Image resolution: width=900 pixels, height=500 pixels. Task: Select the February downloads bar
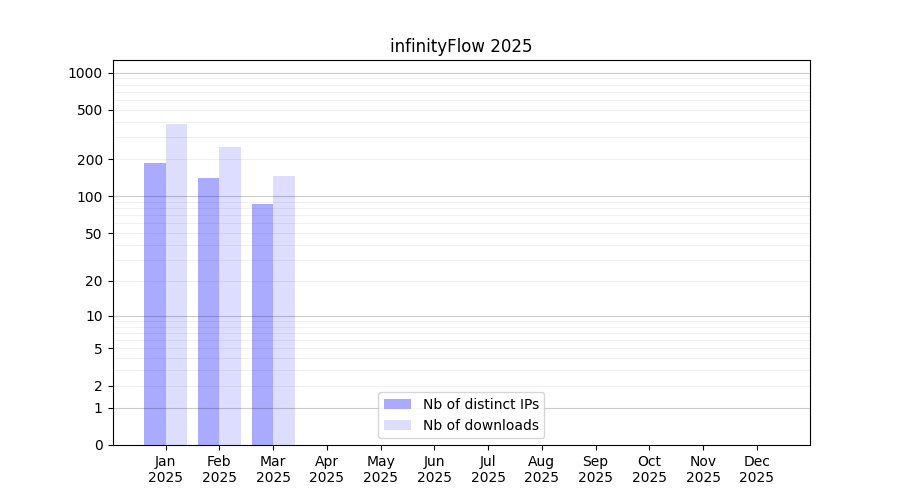click(x=230, y=296)
